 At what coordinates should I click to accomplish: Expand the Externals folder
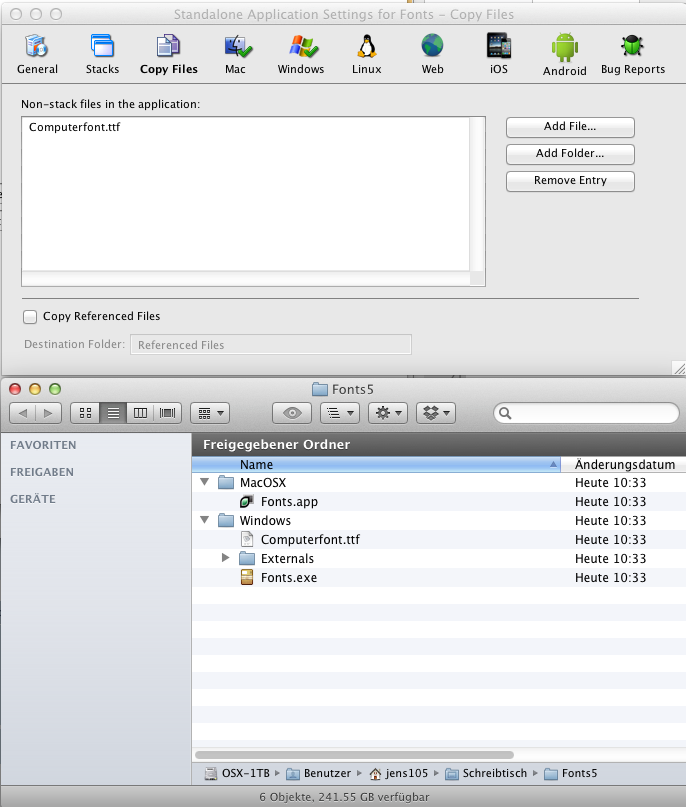tap(226, 559)
